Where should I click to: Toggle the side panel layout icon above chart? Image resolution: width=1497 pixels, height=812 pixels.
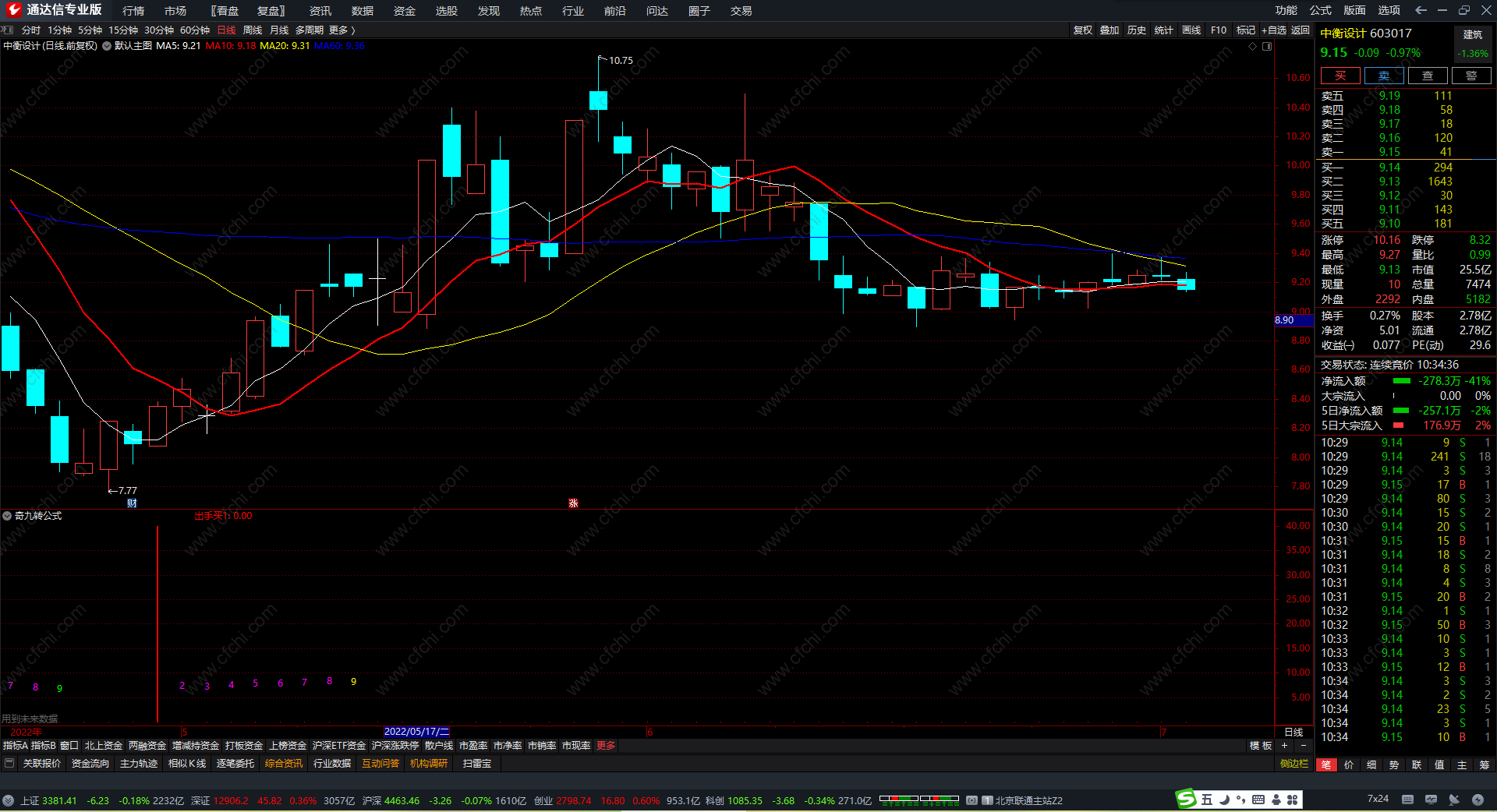tap(1267, 46)
